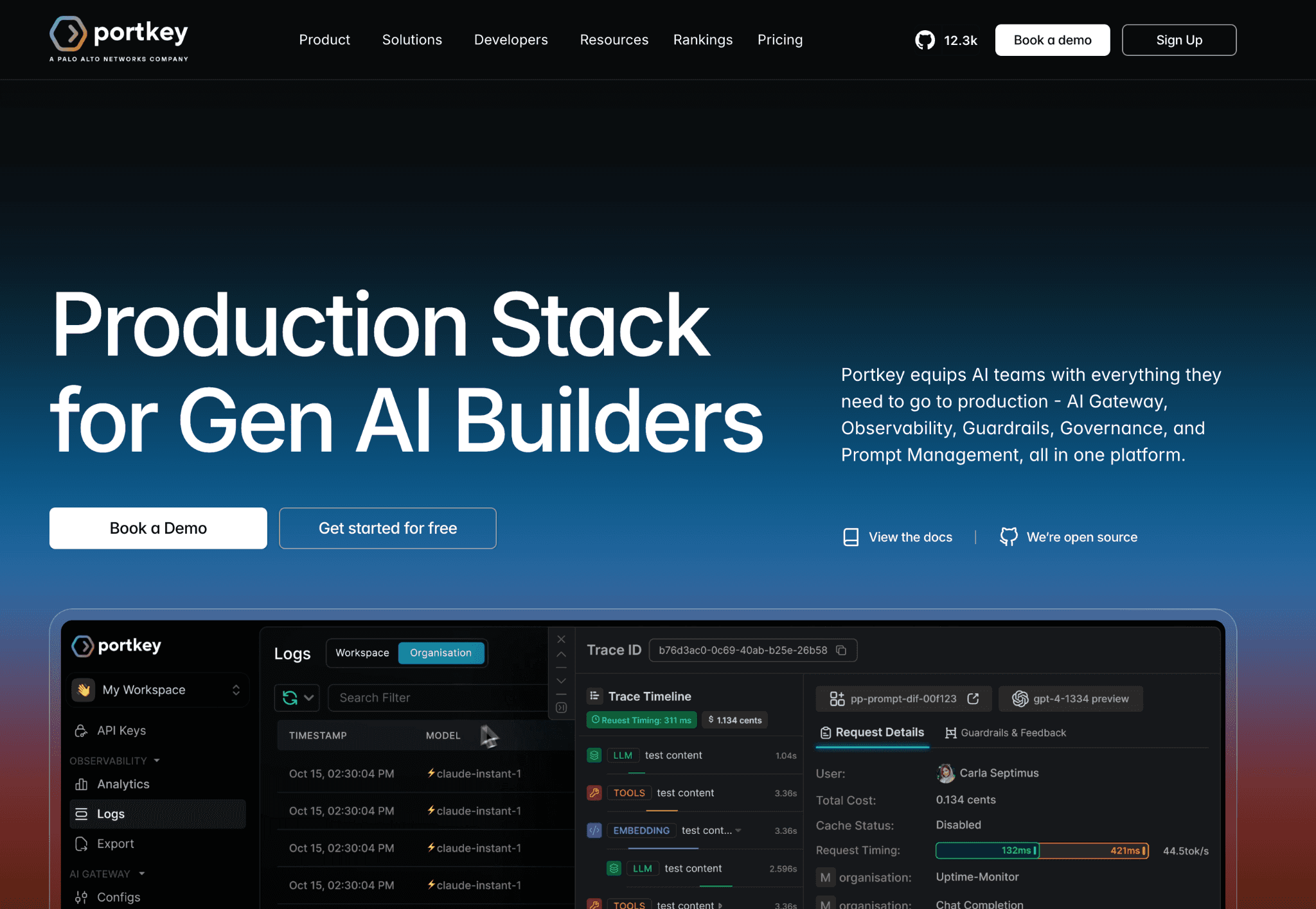The image size is (1316, 909).
Task: Go to the Pricing page
Action: coord(780,40)
